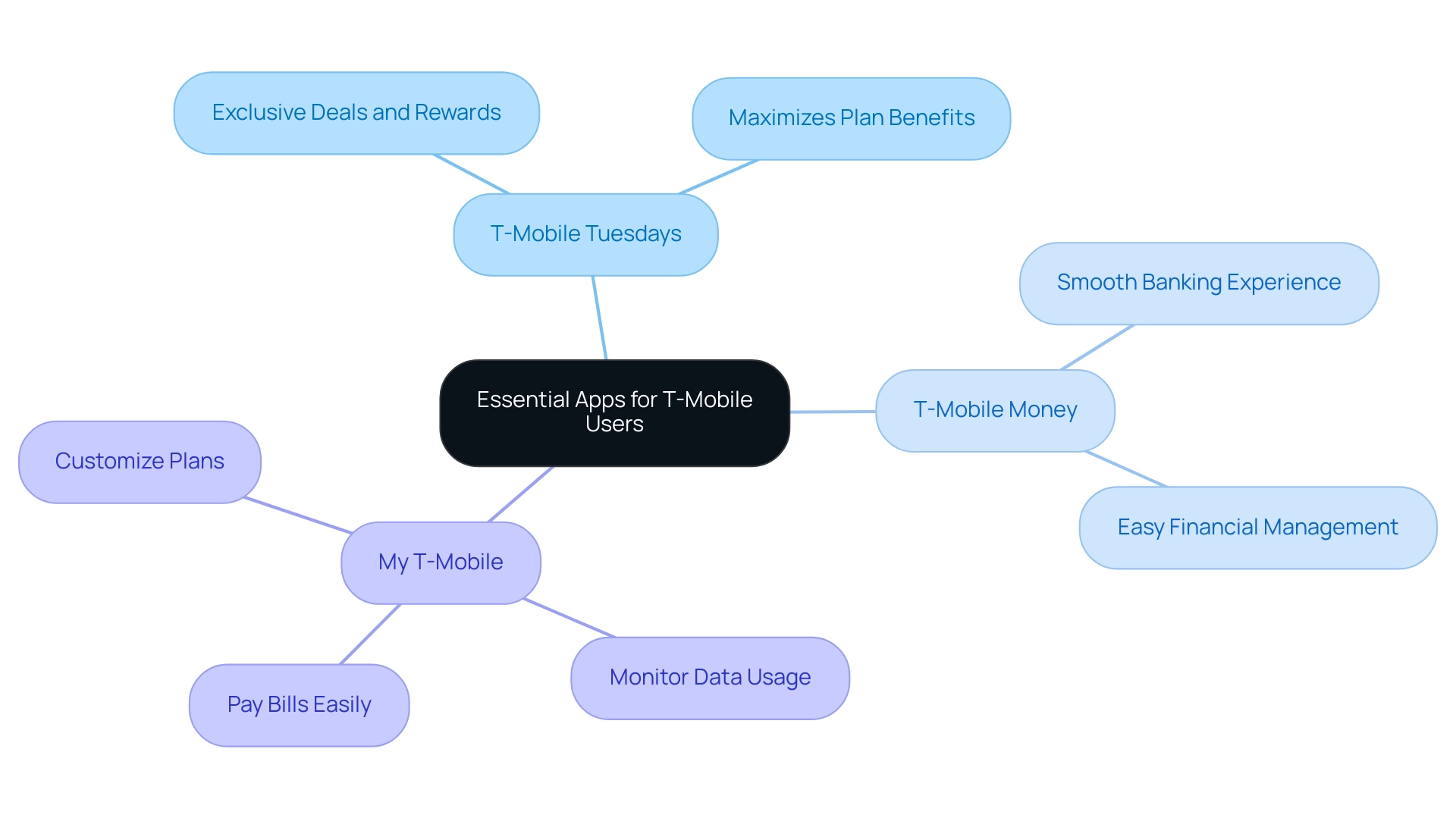Viewport: 1456px width, 821px height.
Task: Click the My T-Mobile node
Action: (x=437, y=561)
